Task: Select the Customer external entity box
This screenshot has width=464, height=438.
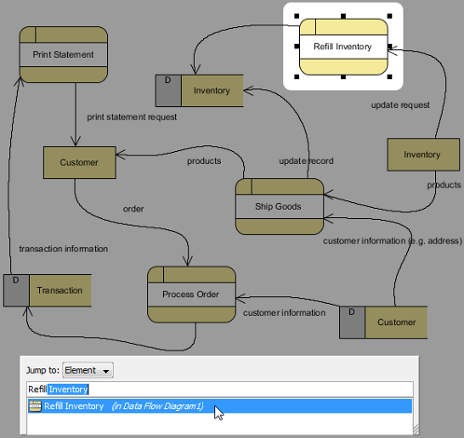Action: [x=79, y=162]
